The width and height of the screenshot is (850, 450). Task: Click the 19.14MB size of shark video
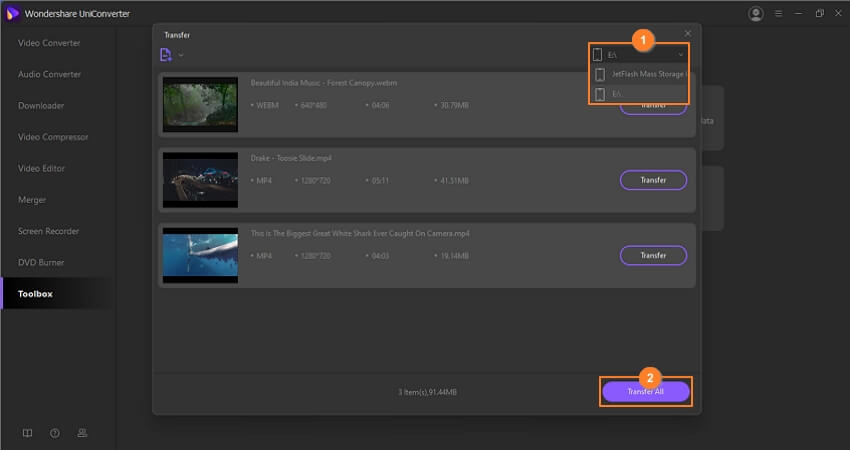[x=454, y=256]
